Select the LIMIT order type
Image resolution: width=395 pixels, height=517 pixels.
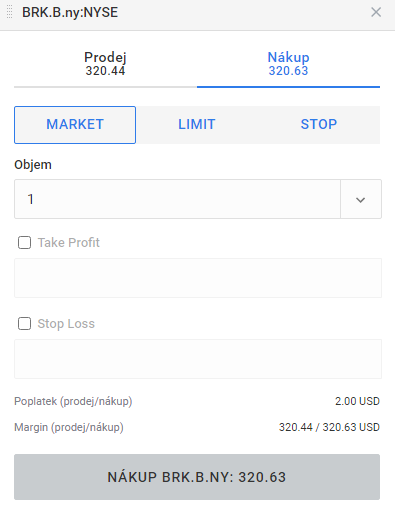click(x=197, y=125)
